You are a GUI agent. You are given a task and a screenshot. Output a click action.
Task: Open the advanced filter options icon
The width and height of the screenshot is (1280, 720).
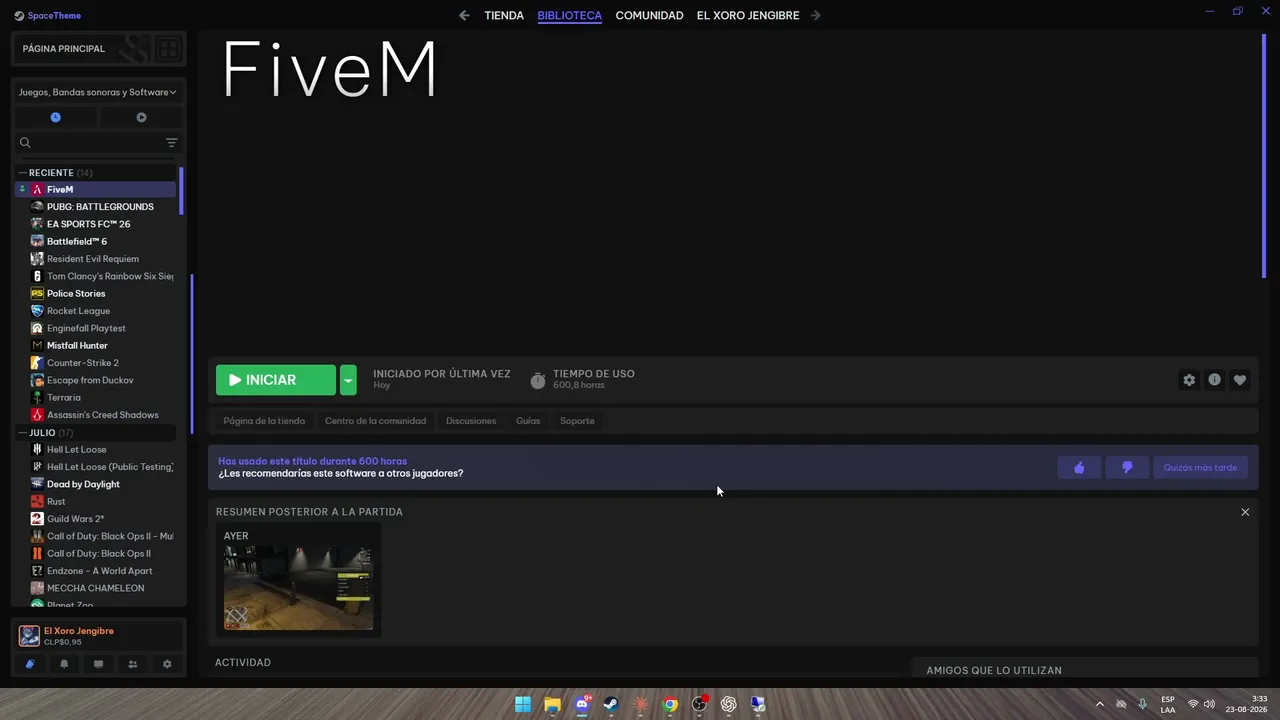pos(171,142)
